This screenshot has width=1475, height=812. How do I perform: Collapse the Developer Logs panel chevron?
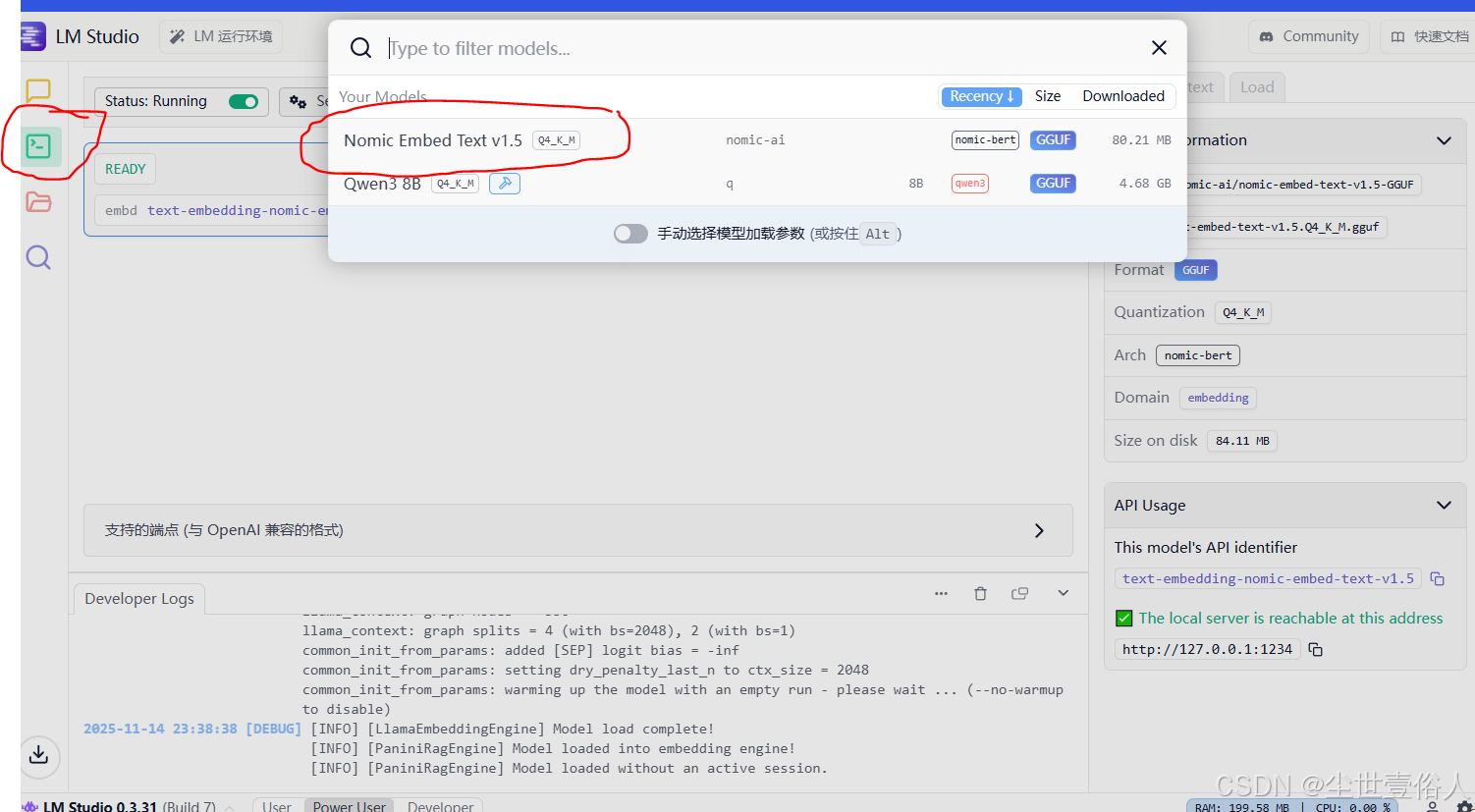1063,593
